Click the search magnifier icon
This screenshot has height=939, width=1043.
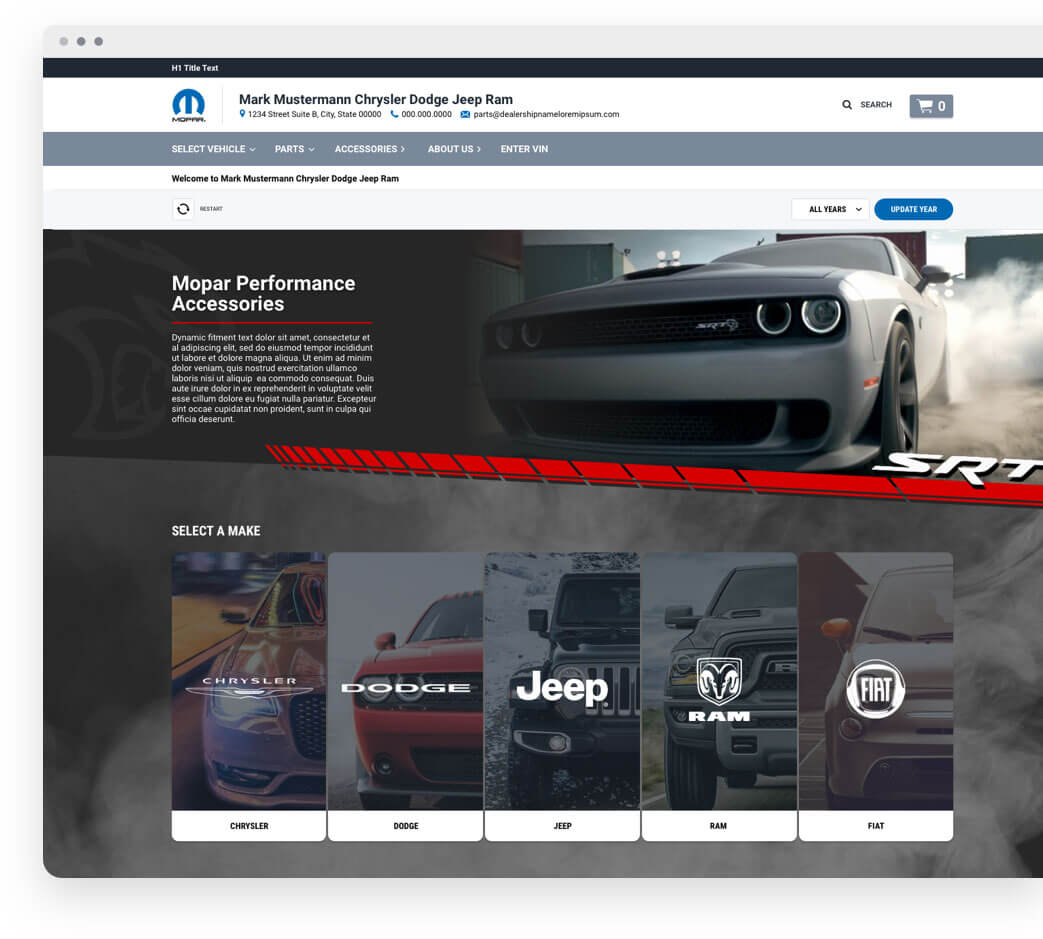coord(847,104)
